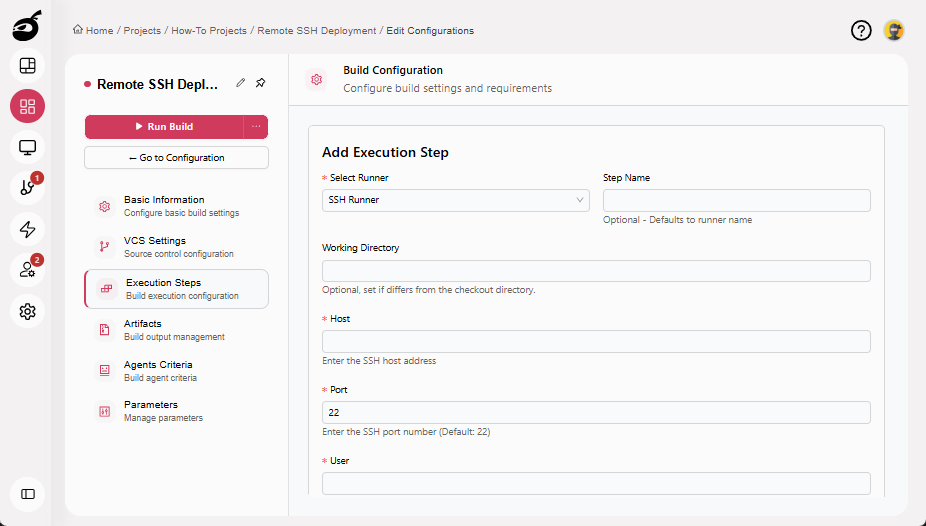This screenshot has height=526, width=926.
Task: Click 'Optional - Defaults to runner name' hint
Action: (677, 220)
